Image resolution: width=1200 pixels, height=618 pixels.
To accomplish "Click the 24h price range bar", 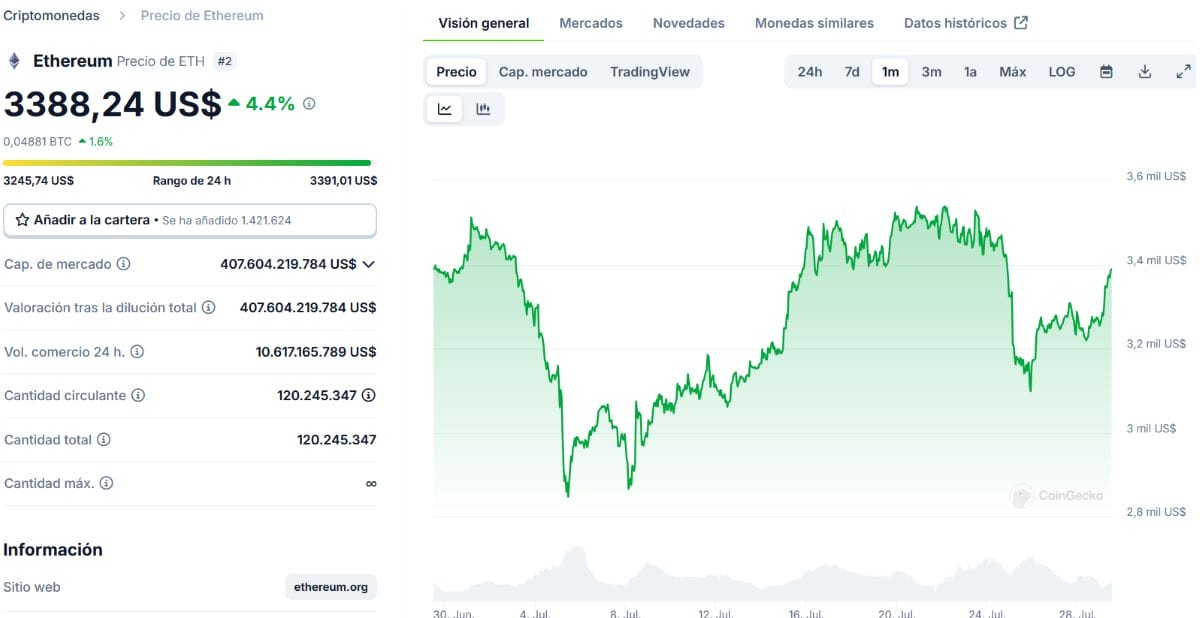I will [x=187, y=162].
